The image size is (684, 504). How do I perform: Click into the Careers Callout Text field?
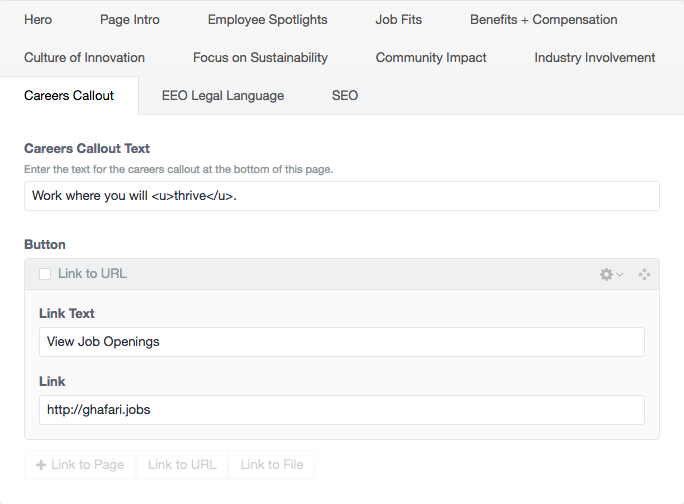pos(342,196)
